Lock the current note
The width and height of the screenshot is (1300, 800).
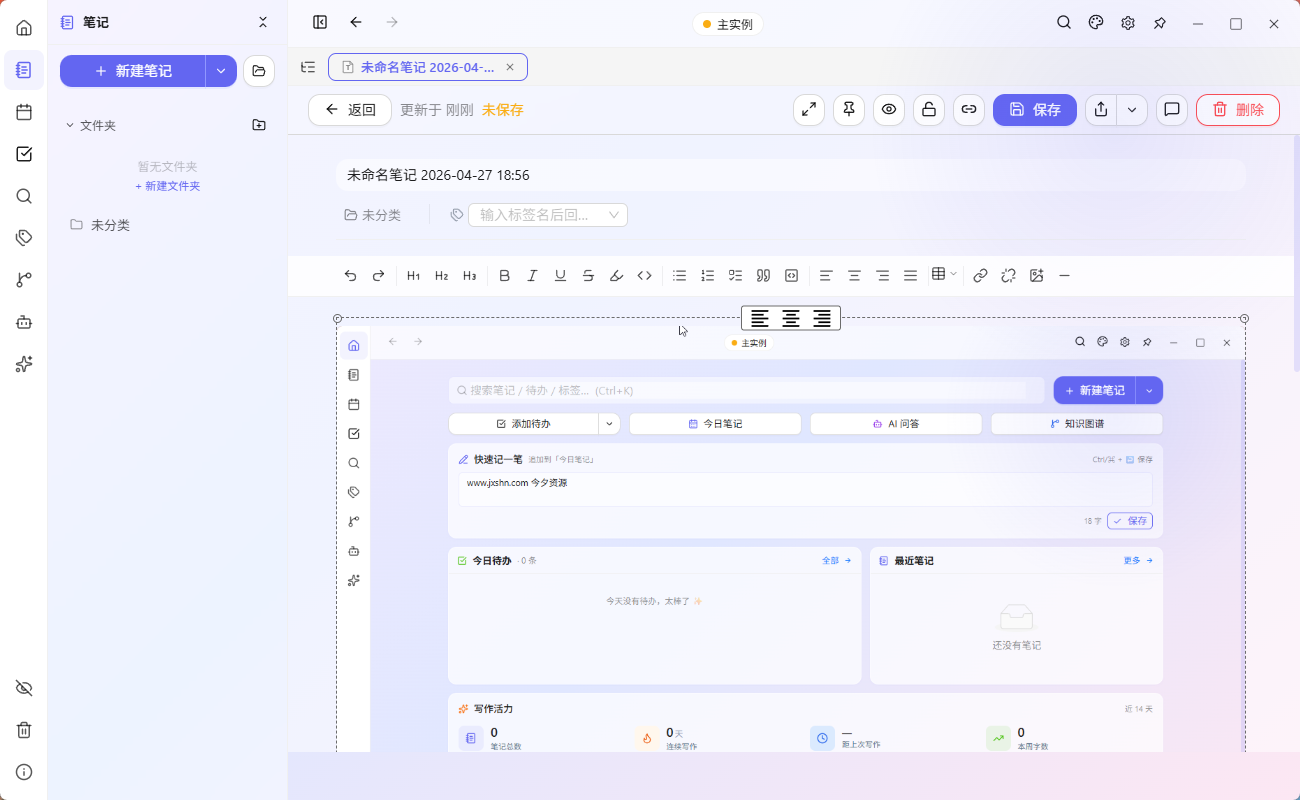point(928,110)
